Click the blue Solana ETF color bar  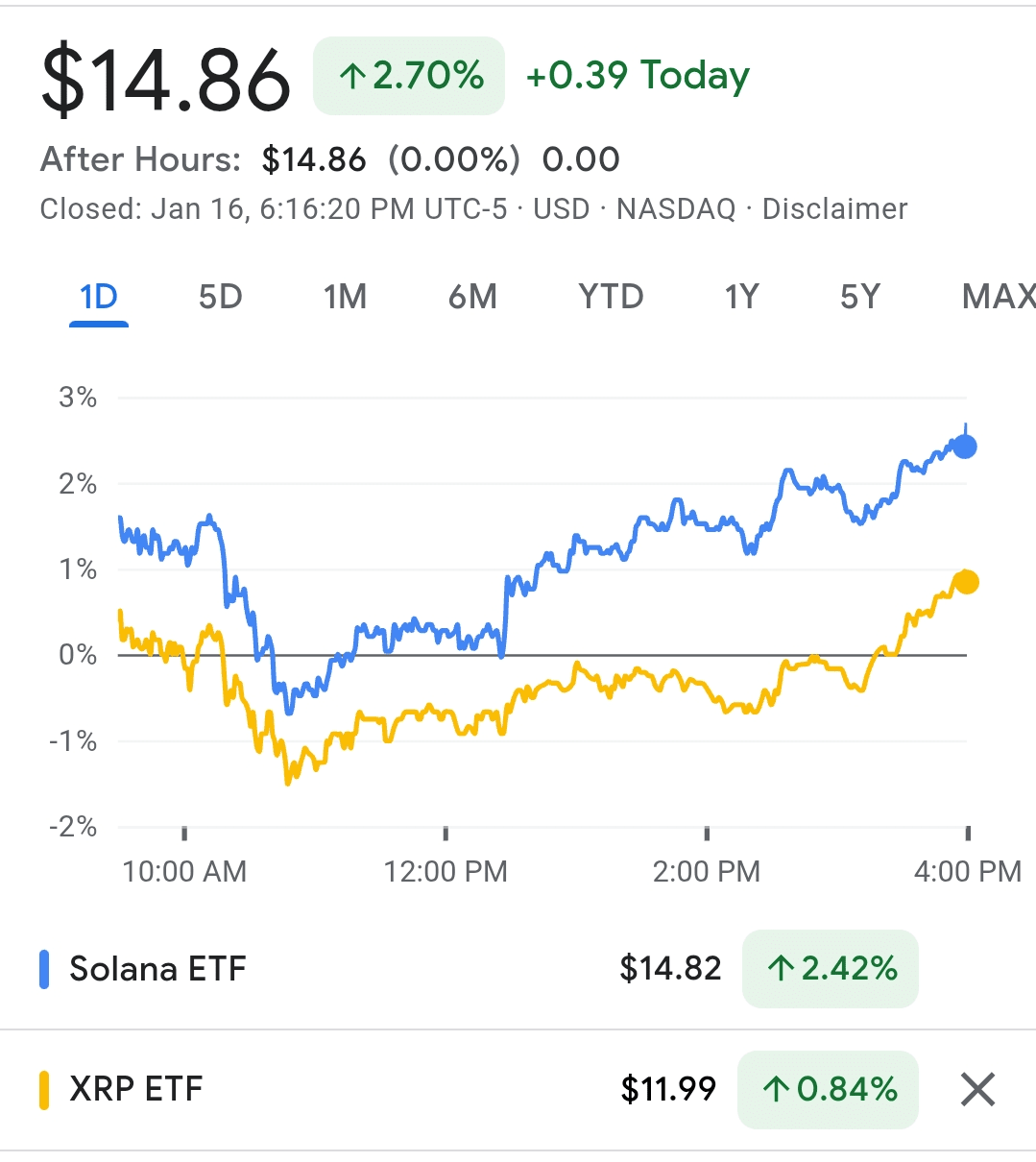pos(44,969)
